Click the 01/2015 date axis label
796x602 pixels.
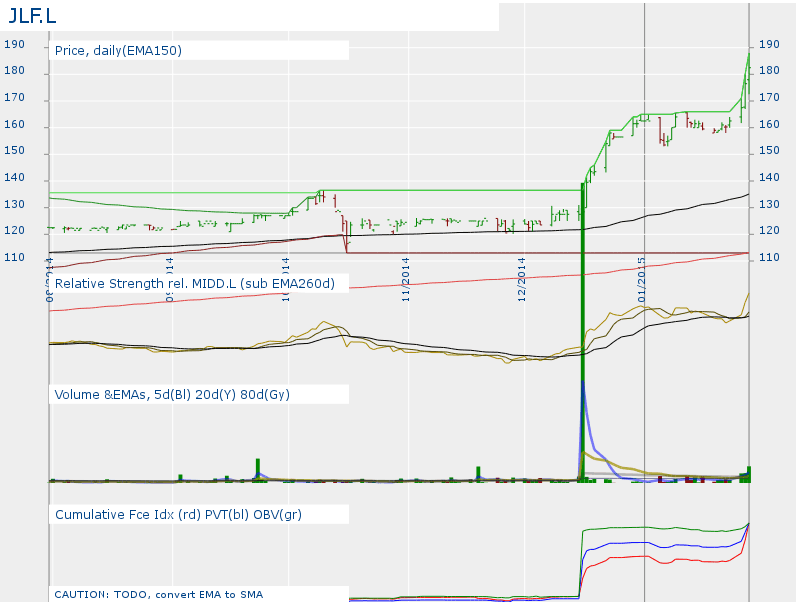coord(642,280)
